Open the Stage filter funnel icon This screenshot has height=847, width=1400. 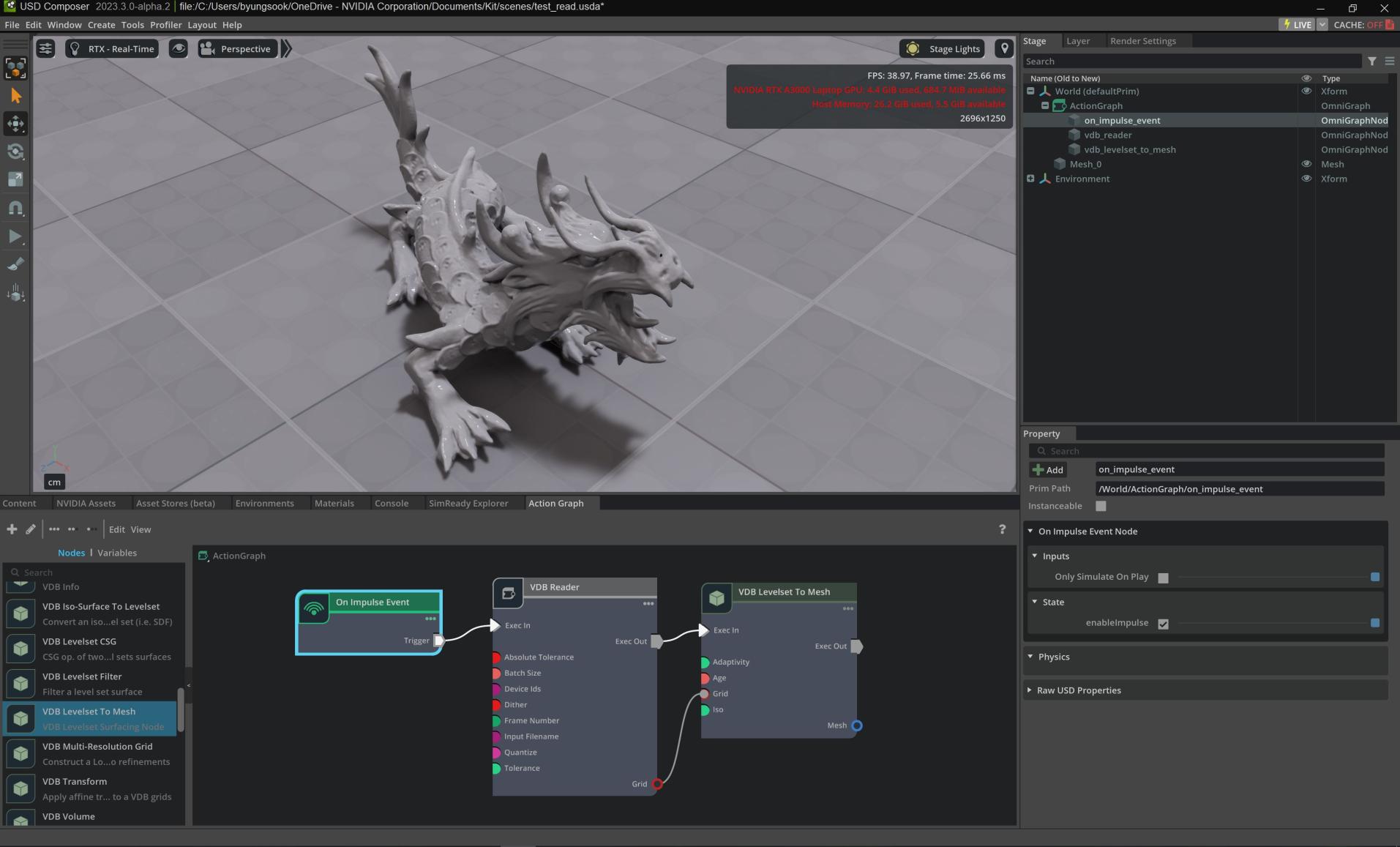1372,61
